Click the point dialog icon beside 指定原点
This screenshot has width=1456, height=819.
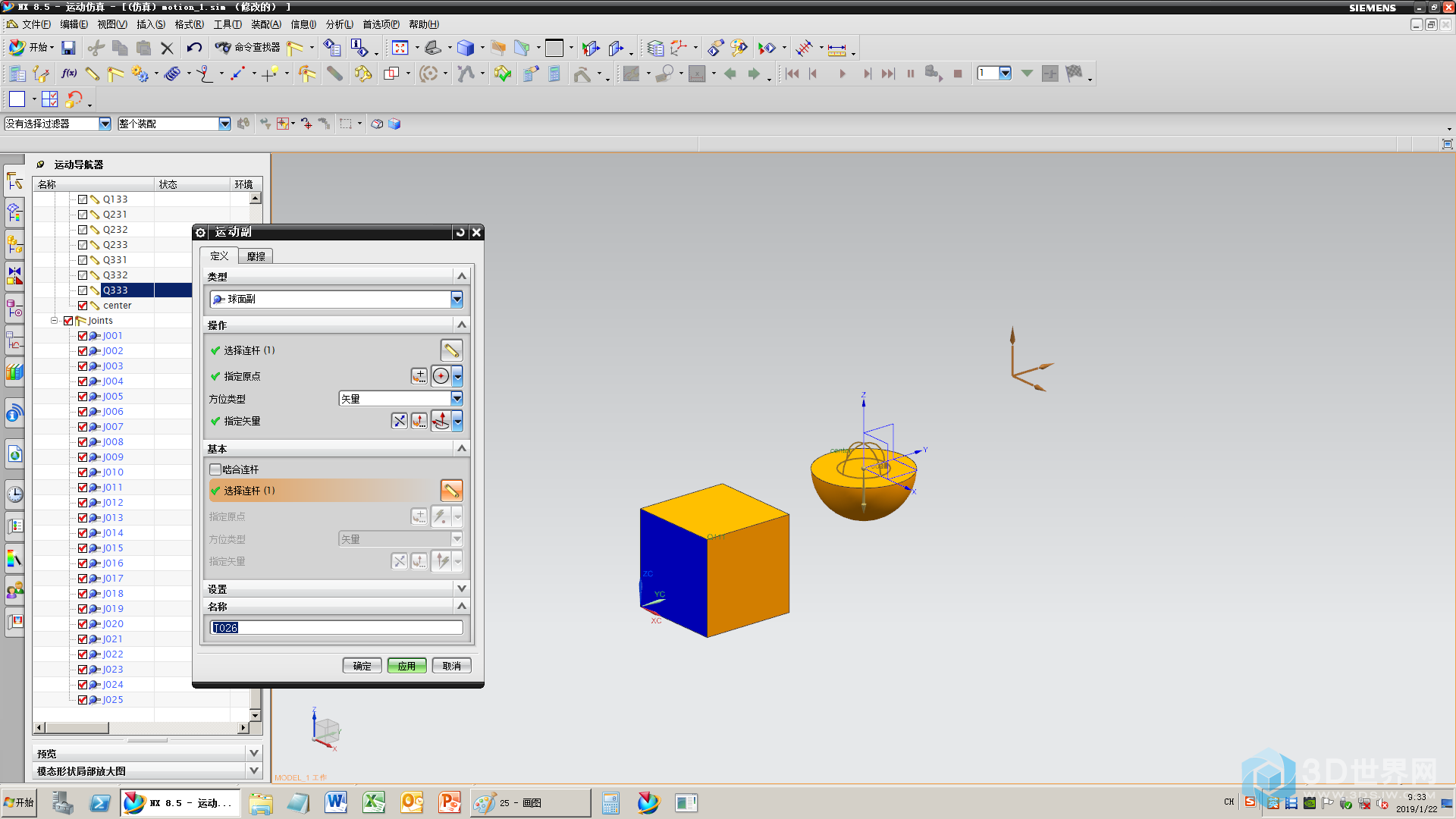419,376
